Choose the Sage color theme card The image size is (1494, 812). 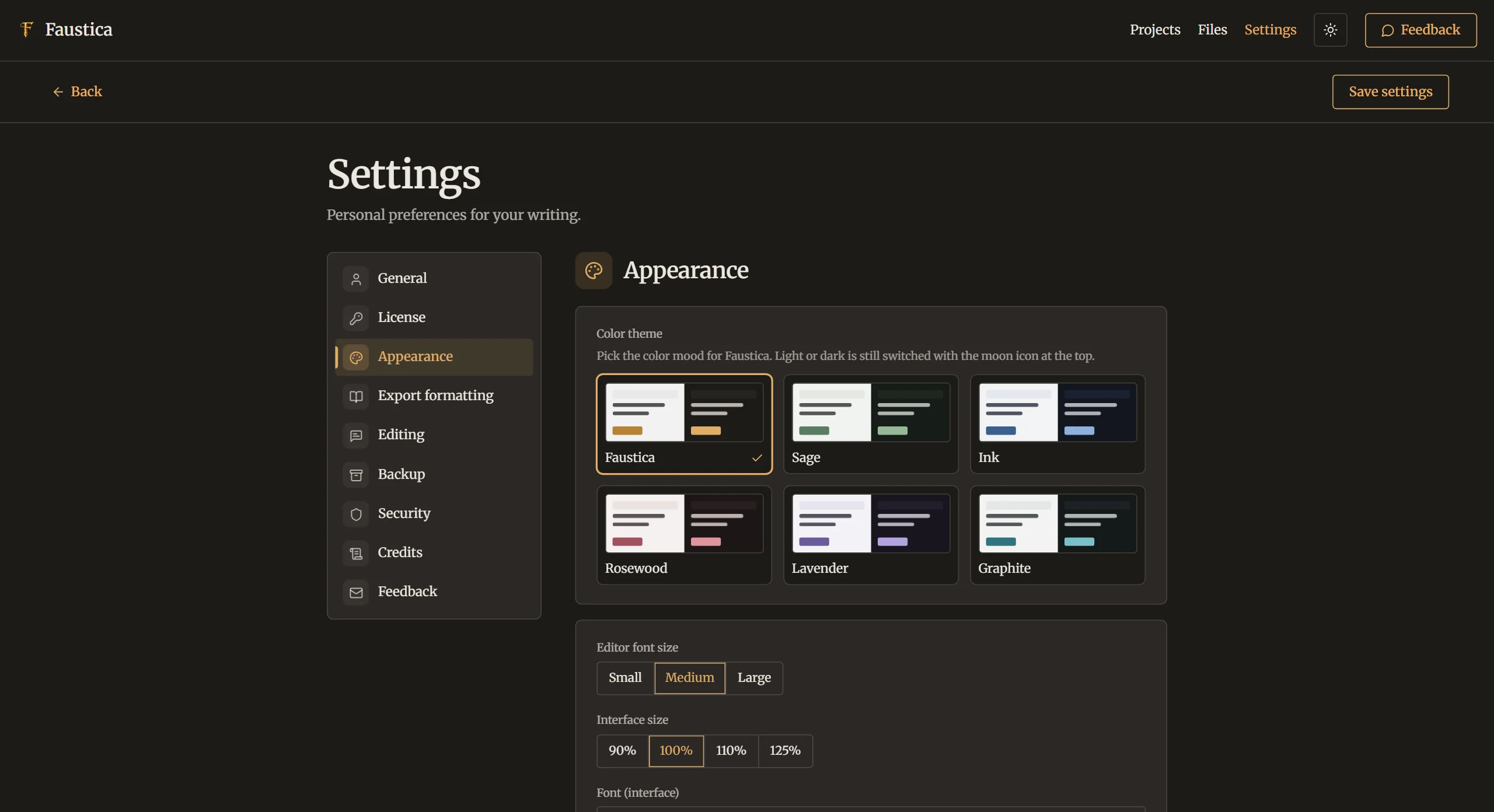[871, 424]
